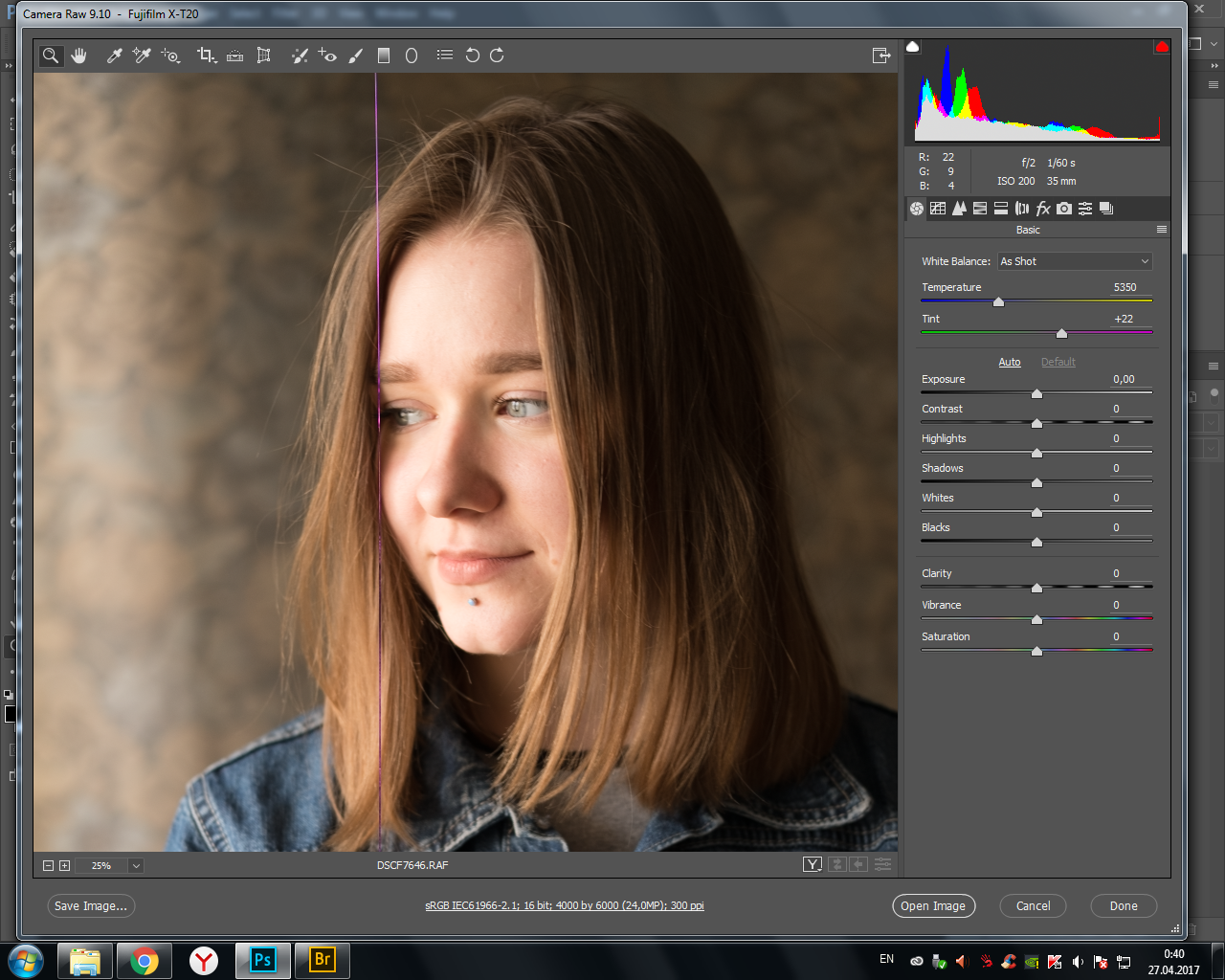This screenshot has width=1225, height=980.
Task: Toggle between current and default settings icon
Action: 882,864
